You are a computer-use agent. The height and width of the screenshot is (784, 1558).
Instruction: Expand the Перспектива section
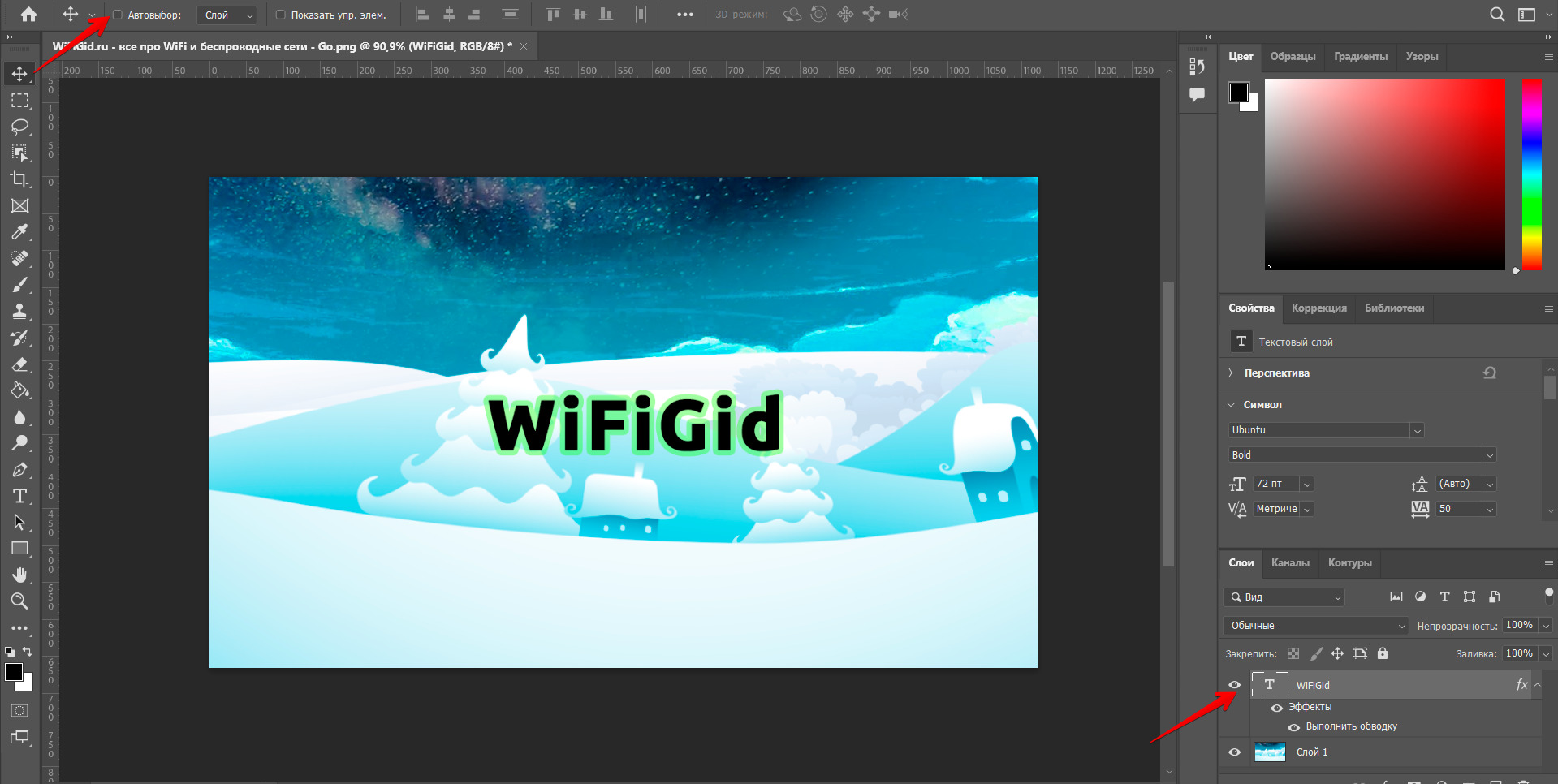[1231, 373]
